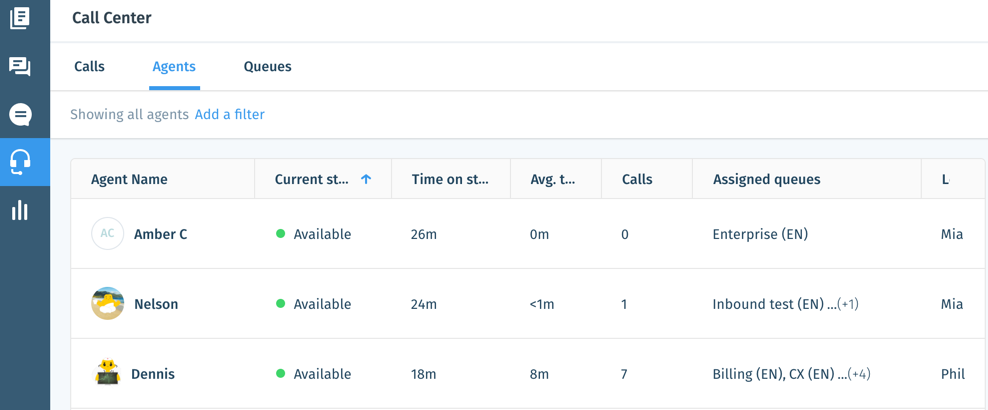Switch to the Calls tab
988x410 pixels.
pyautogui.click(x=89, y=67)
